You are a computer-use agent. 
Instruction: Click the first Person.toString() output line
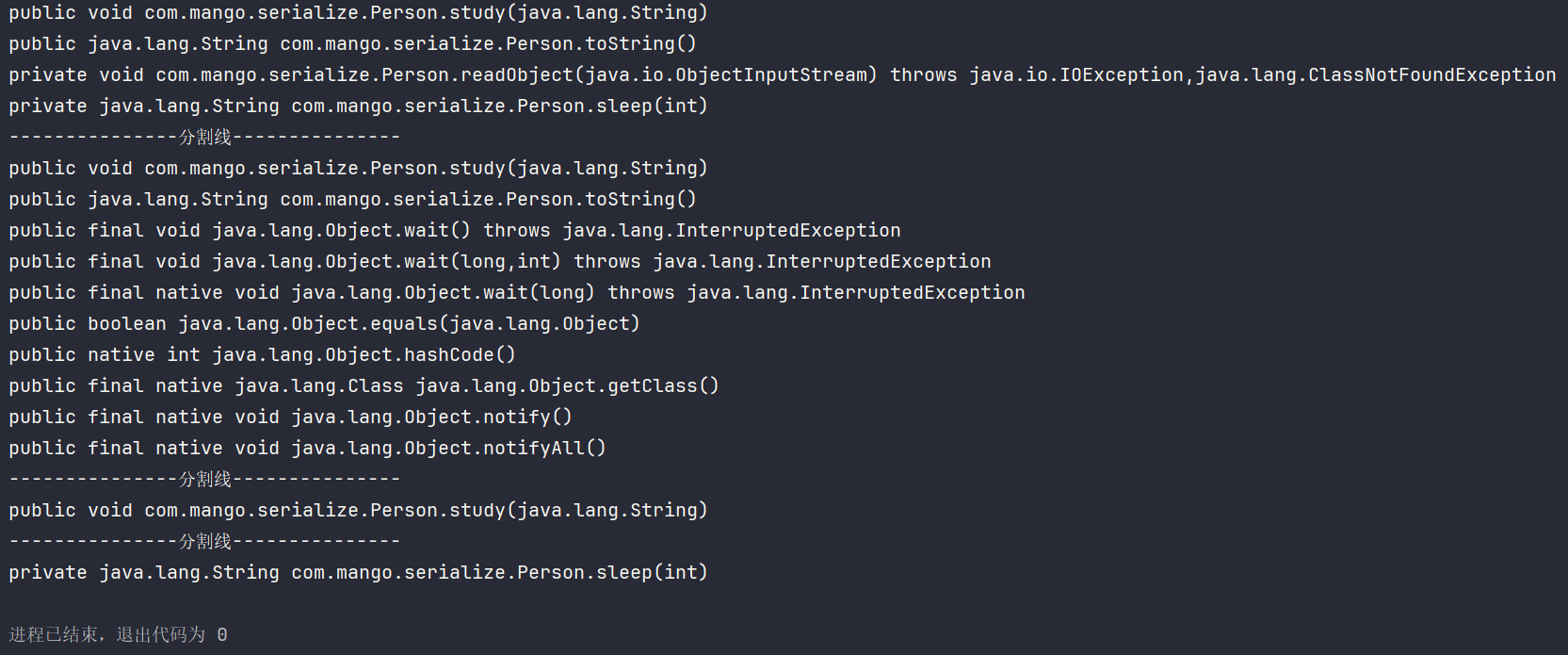[x=352, y=44]
